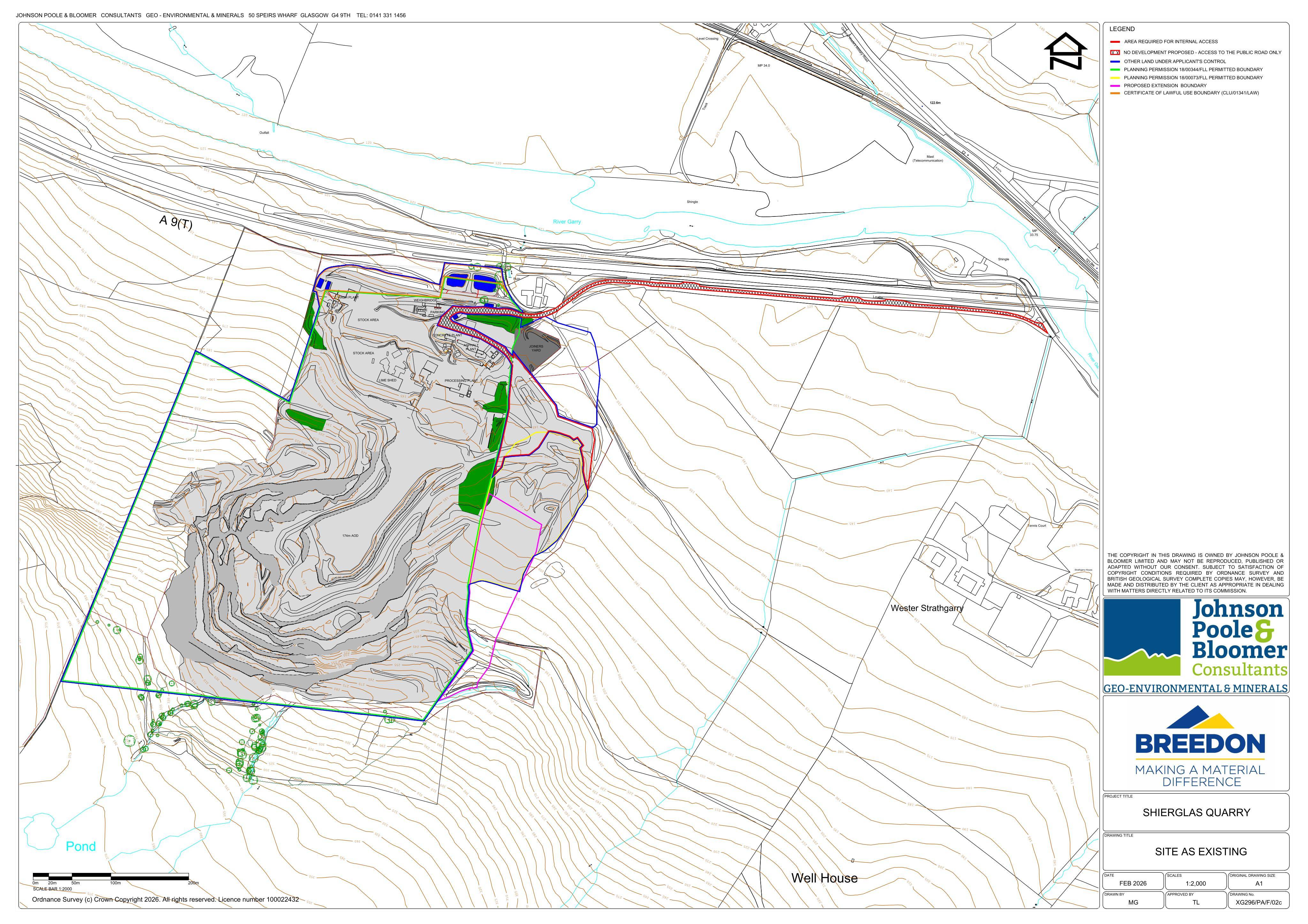Click the LEGEND heading

[x=1122, y=29]
